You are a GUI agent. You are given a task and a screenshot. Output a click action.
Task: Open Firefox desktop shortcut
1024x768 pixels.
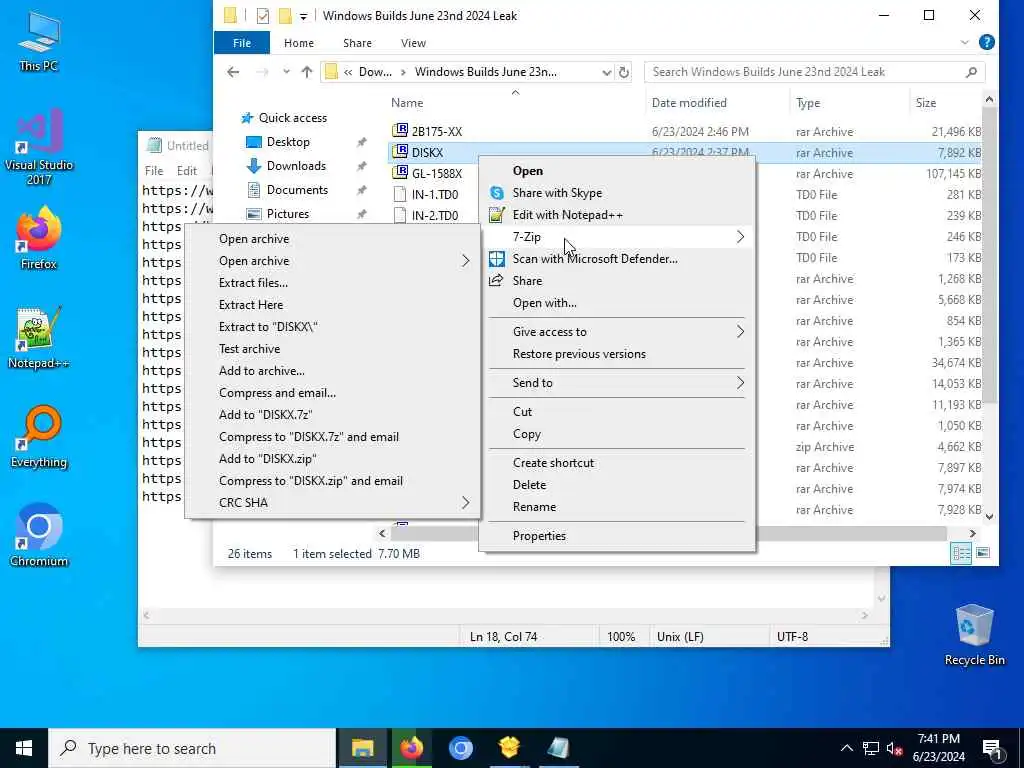[x=39, y=239]
